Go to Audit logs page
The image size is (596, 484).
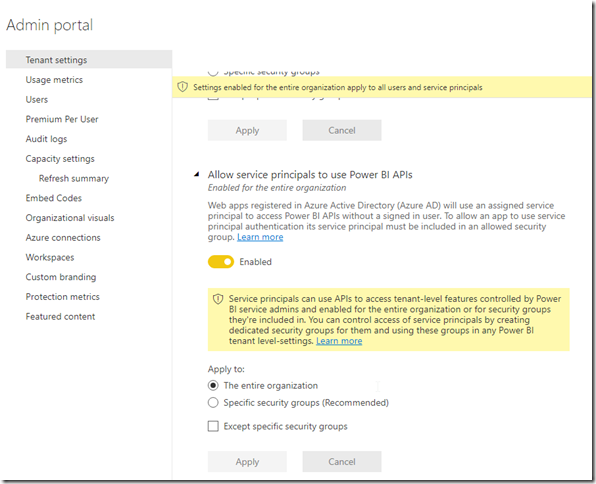tap(46, 139)
